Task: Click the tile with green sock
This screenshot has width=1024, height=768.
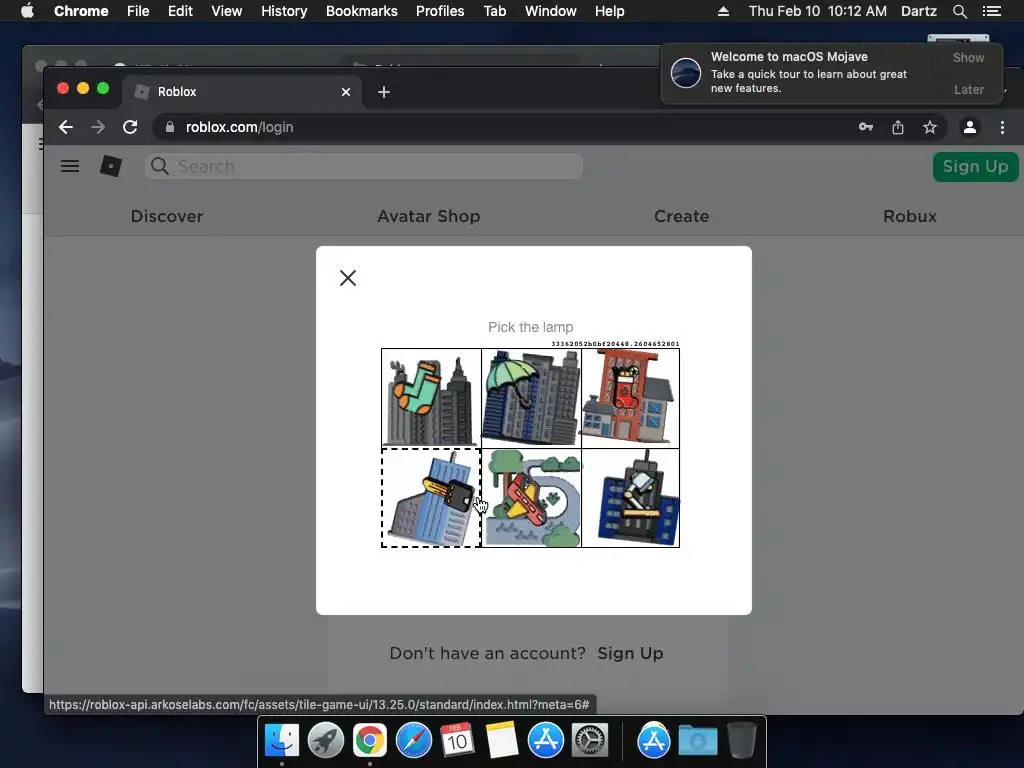Action: 431,398
